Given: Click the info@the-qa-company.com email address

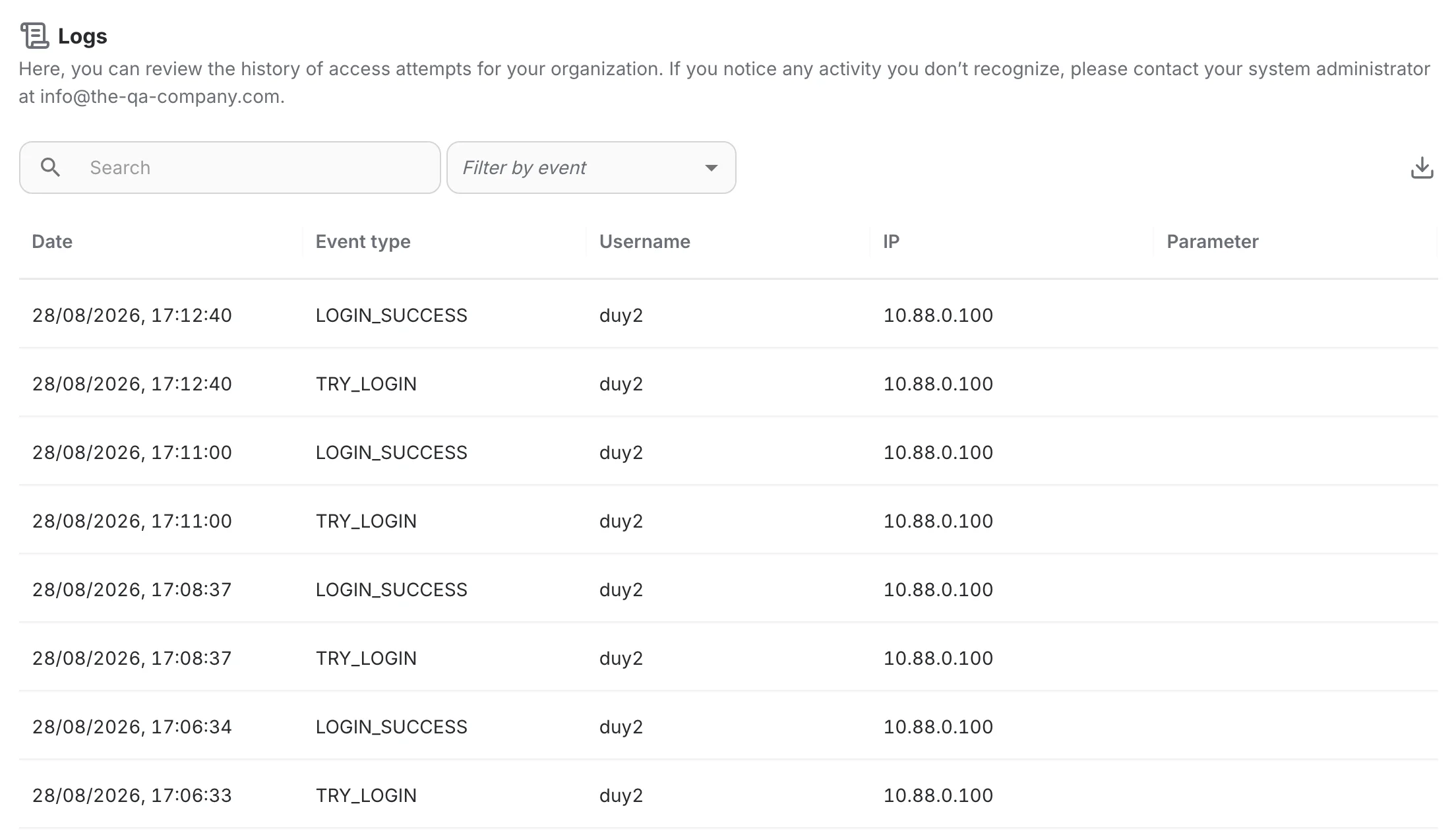Looking at the screenshot, I should [160, 96].
